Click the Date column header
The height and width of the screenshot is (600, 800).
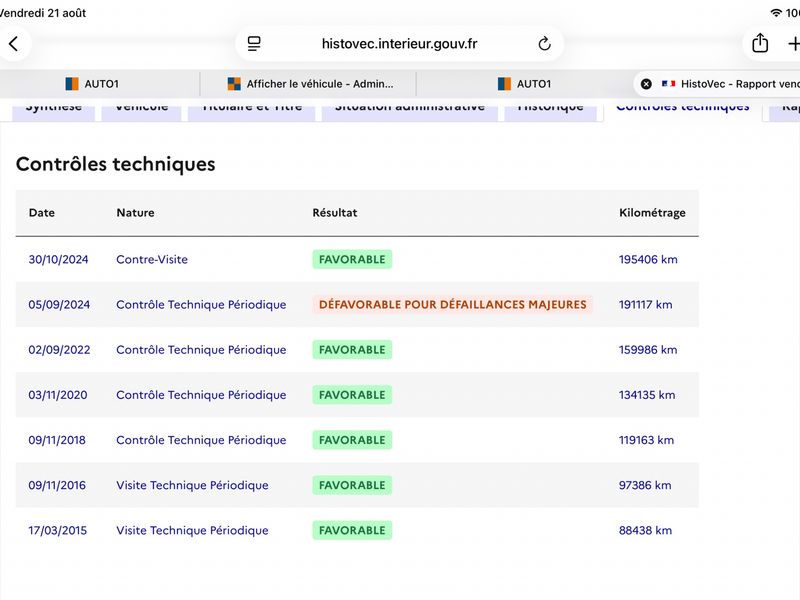42,213
